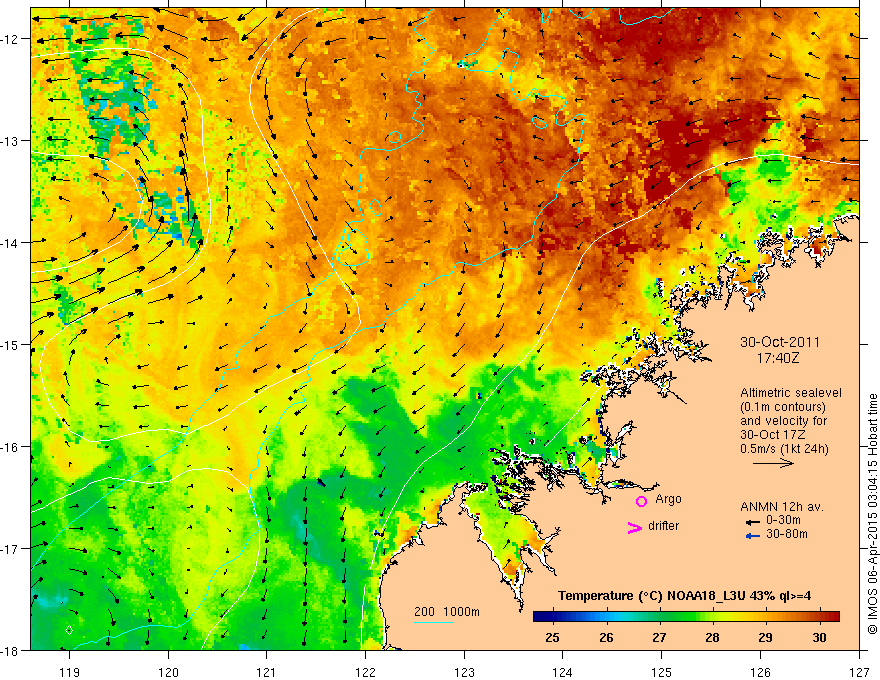The height and width of the screenshot is (680, 880).
Task: Click the 'drifter' legend label
Action: (663, 526)
